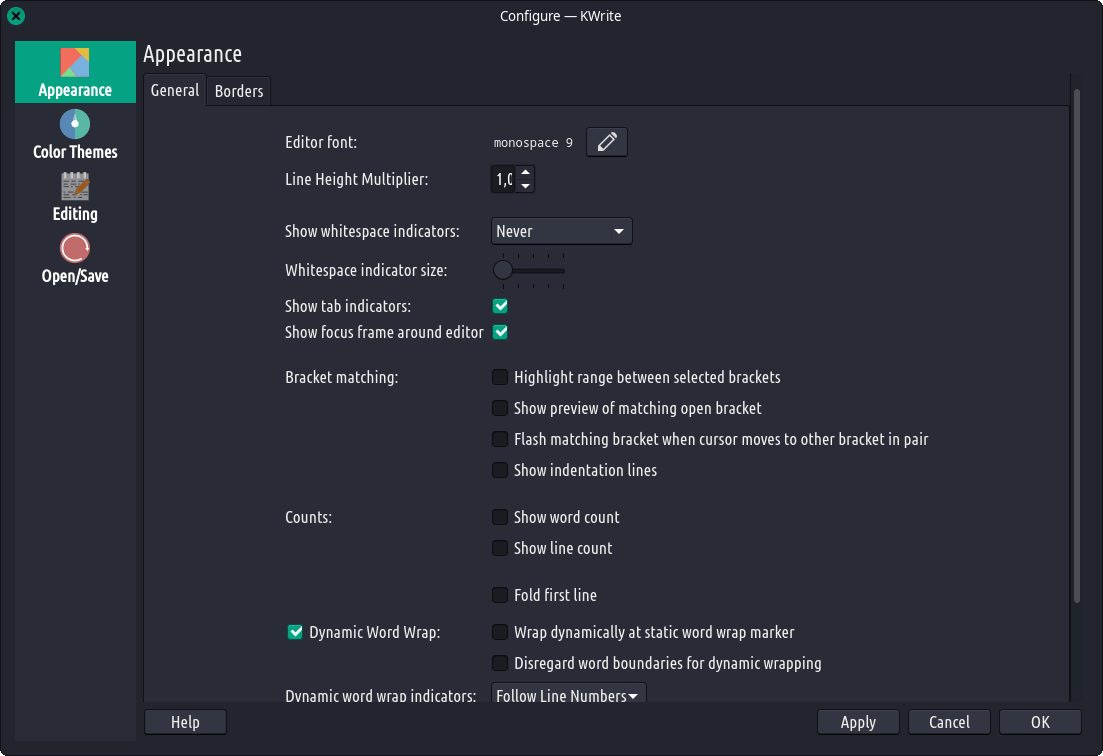Expand the Dynamic word wrap indicators dropdown

pos(568,695)
